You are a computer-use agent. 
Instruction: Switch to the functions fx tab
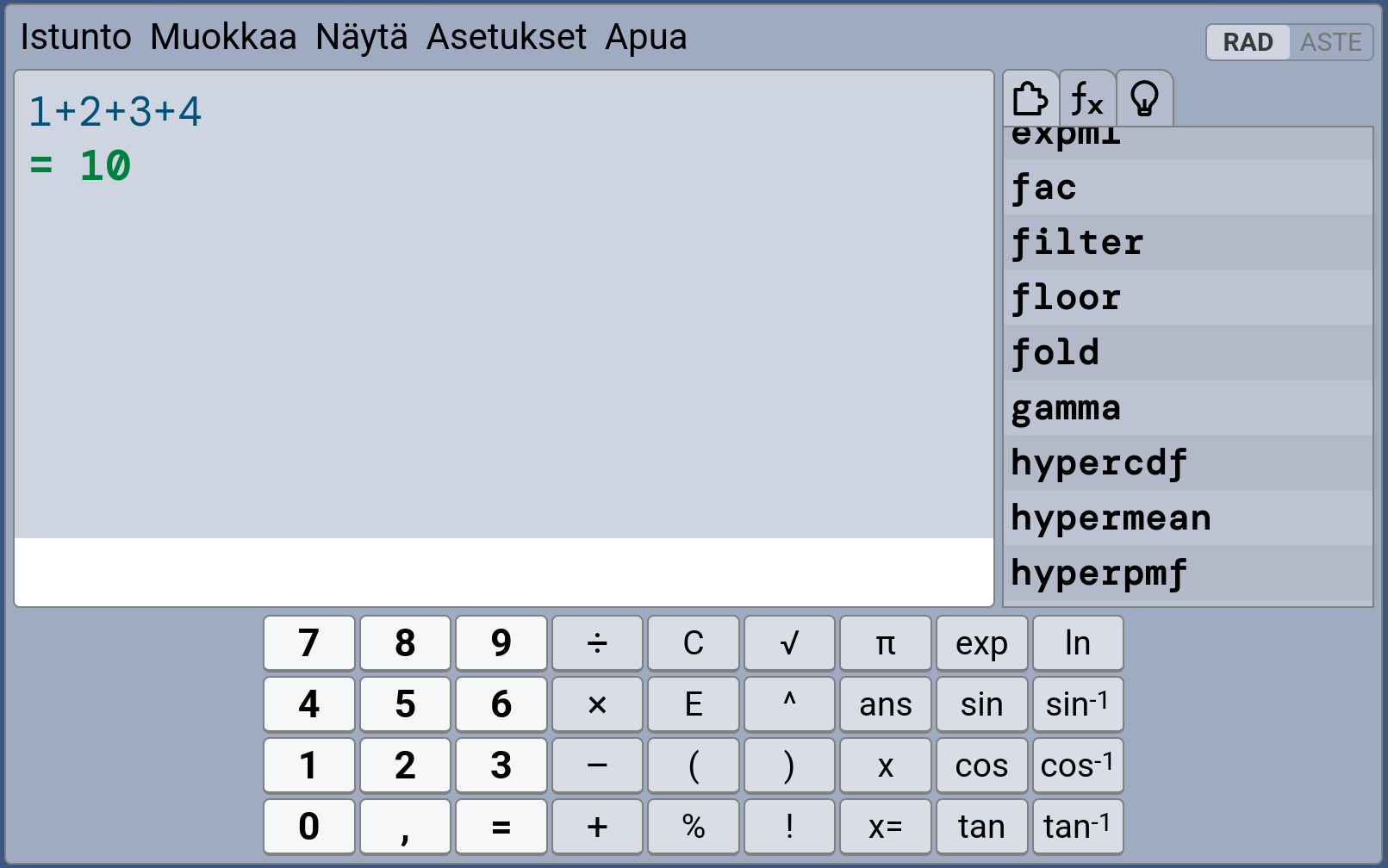tap(1087, 99)
